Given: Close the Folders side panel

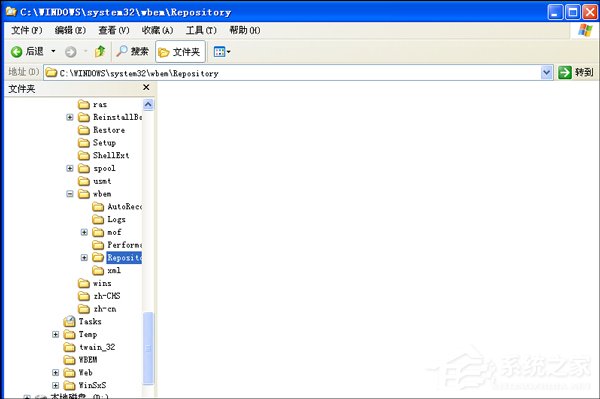Looking at the screenshot, I should point(146,88).
